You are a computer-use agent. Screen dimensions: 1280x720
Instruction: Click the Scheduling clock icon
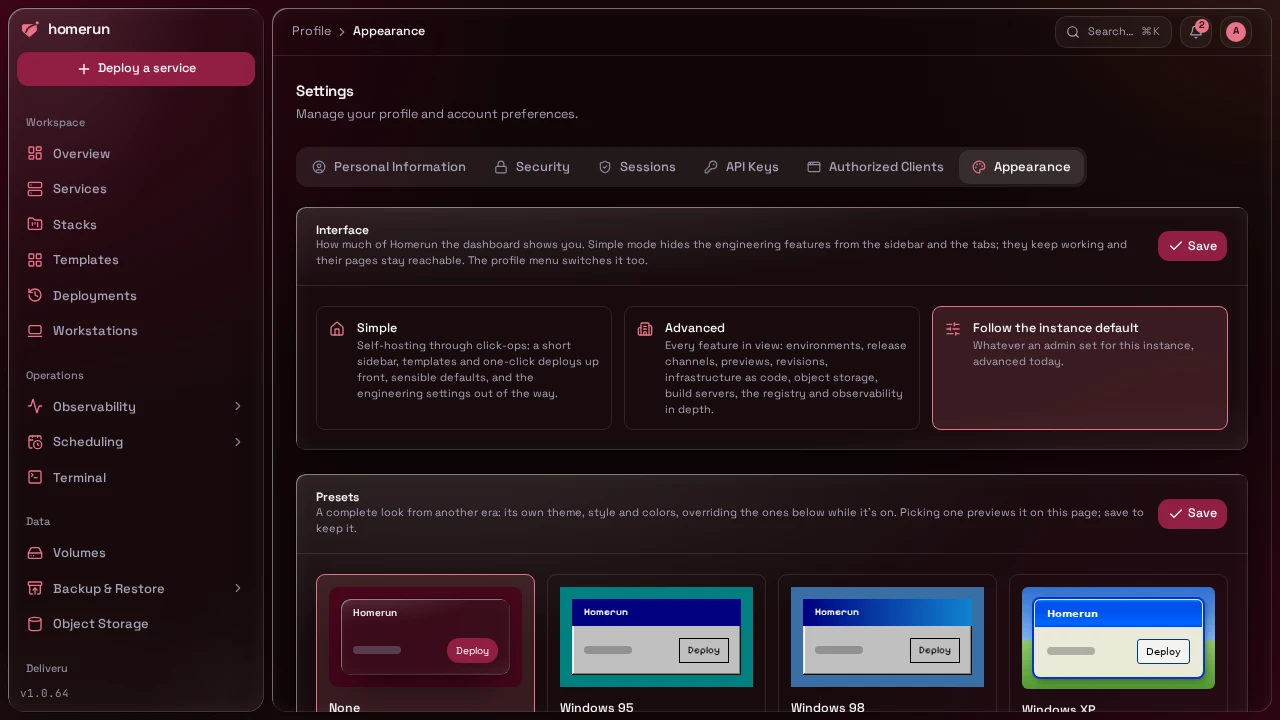35,442
